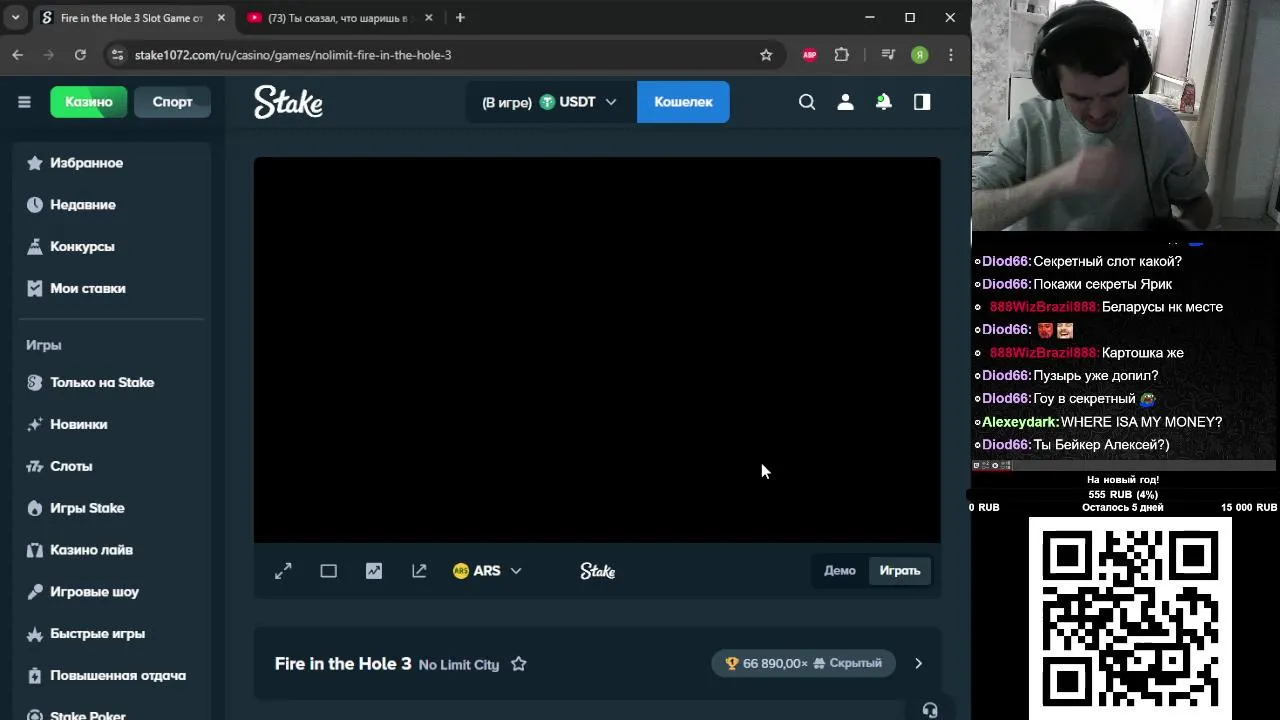1280x720 pixels.
Task: Click the 66 890,00× win badge
Action: pos(804,663)
